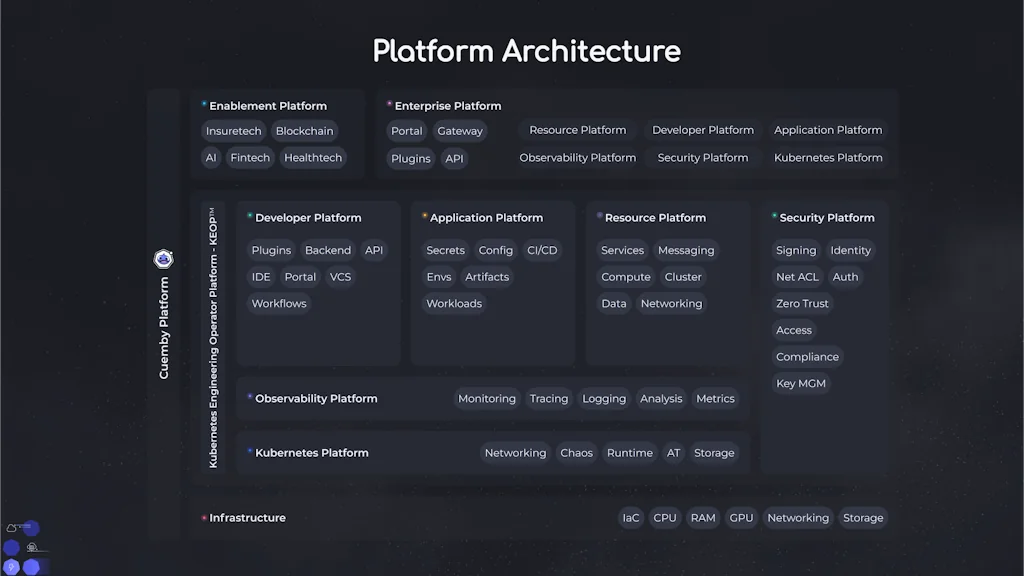The image size is (1024, 576).
Task: Click the Blockchain chip under Enablement Platform
Action: point(304,130)
